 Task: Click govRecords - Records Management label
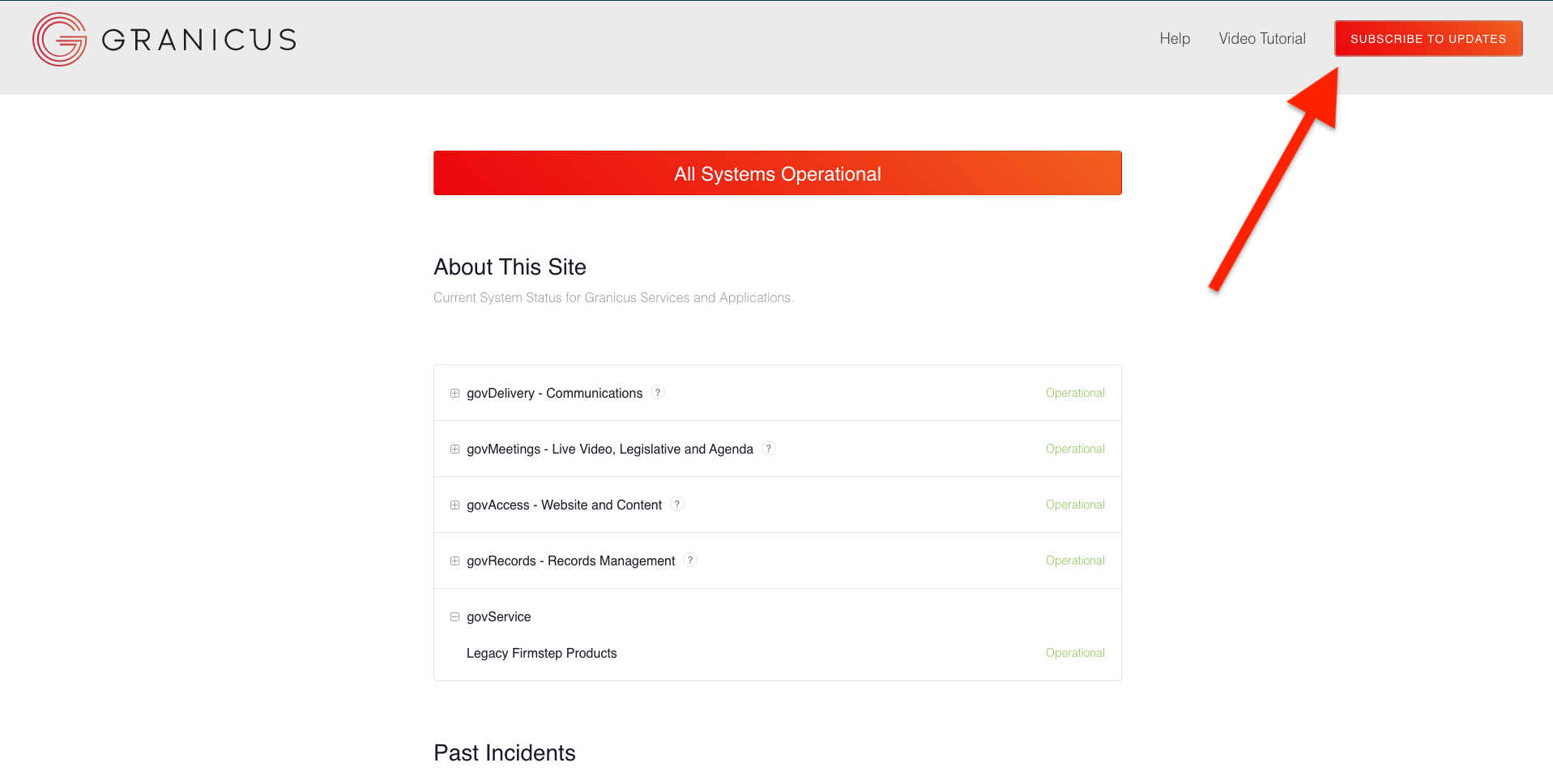coord(571,561)
